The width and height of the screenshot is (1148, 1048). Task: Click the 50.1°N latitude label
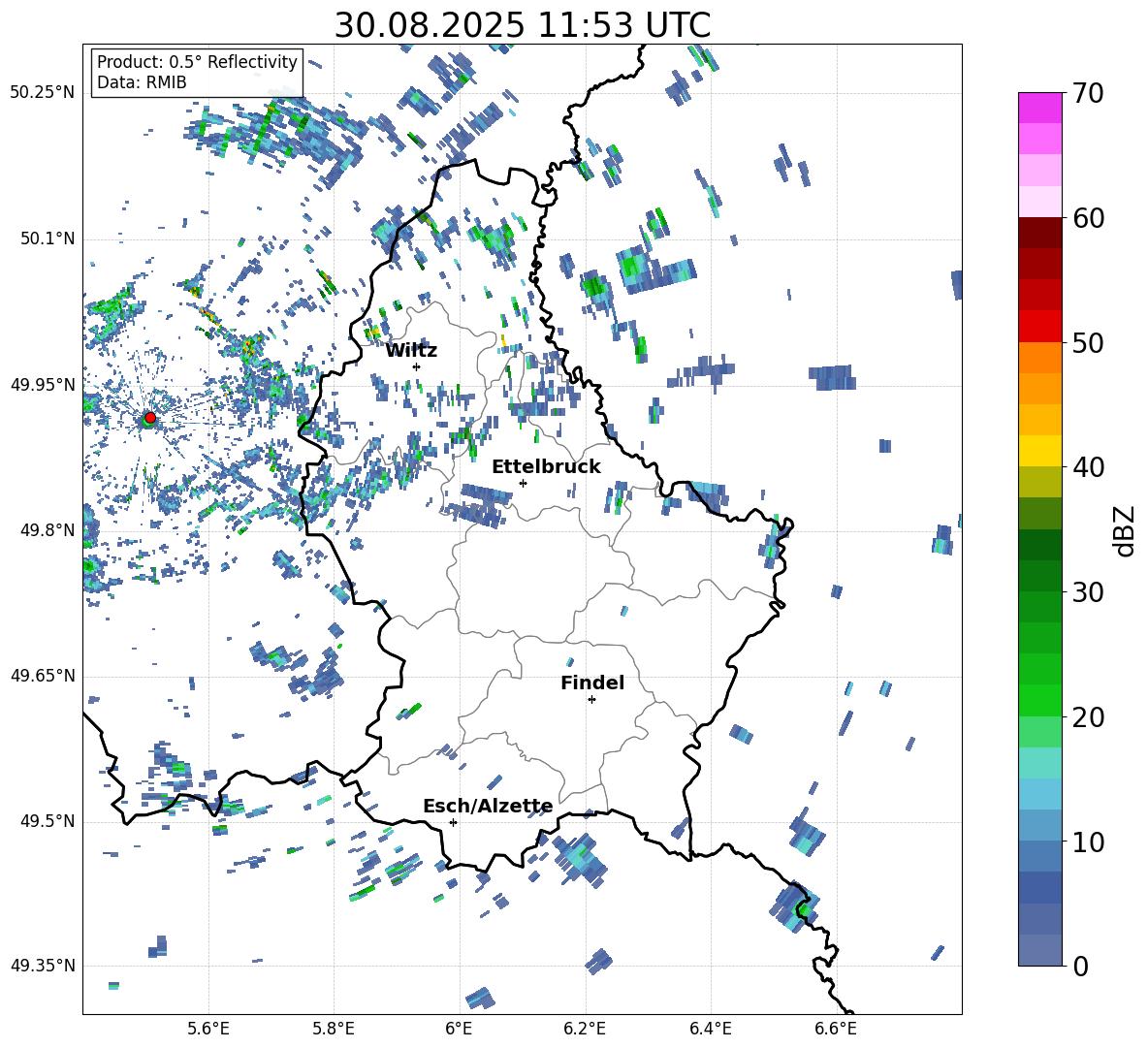click(48, 238)
